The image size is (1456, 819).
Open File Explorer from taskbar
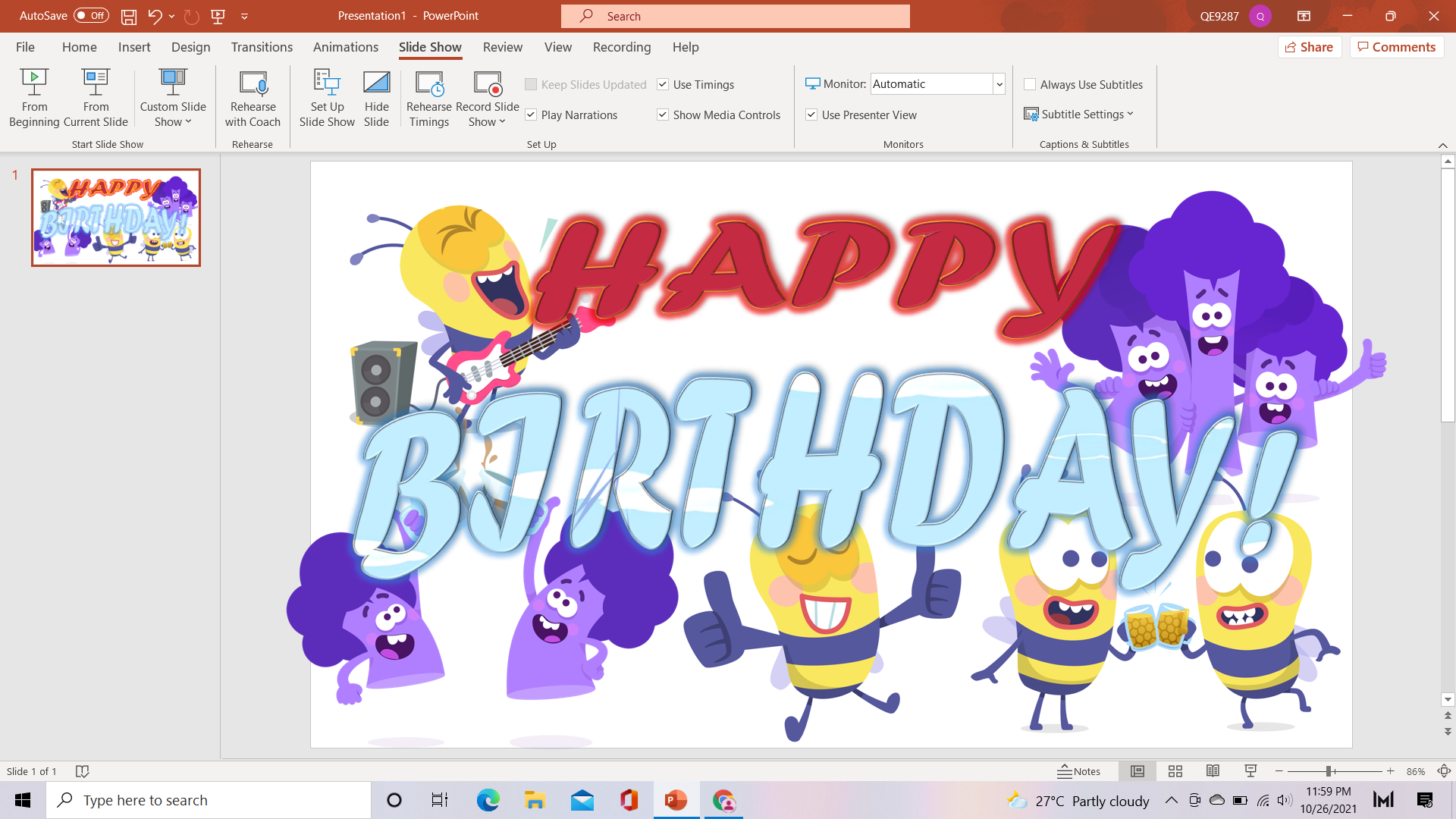click(x=535, y=800)
